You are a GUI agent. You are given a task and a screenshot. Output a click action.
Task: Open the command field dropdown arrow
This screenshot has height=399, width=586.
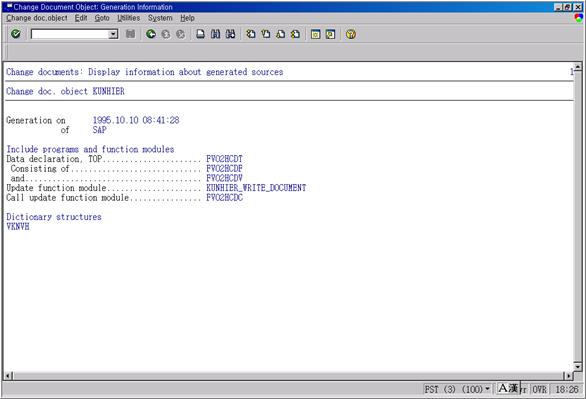(x=113, y=34)
